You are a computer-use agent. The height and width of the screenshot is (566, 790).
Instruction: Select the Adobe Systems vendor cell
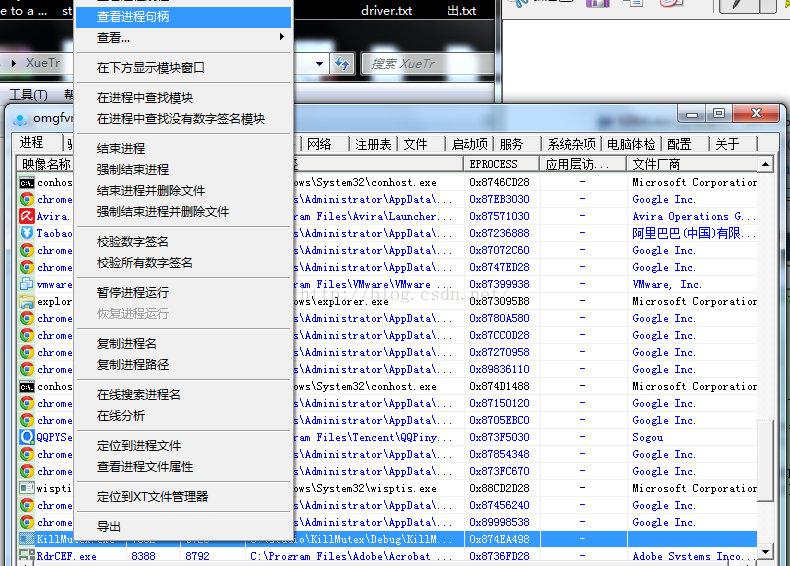(692, 556)
